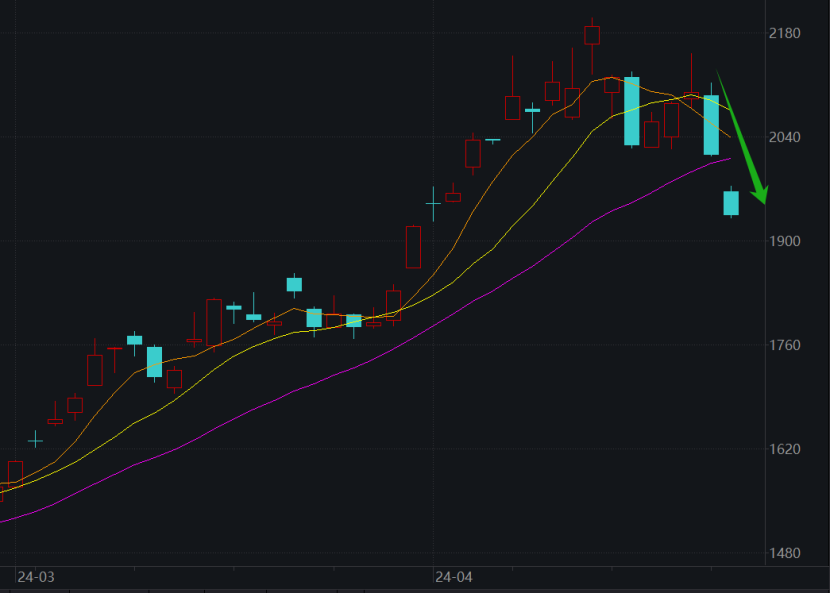This screenshot has height=594, width=831.
Task: Click the 1620 price axis label
Action: click(x=784, y=449)
